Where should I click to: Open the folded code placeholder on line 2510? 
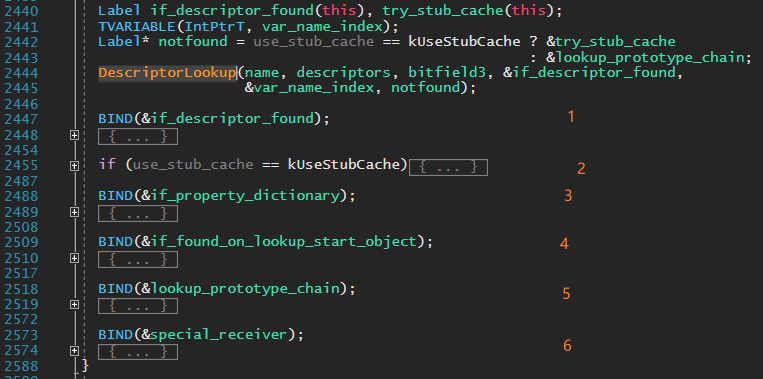pyautogui.click(x=138, y=260)
